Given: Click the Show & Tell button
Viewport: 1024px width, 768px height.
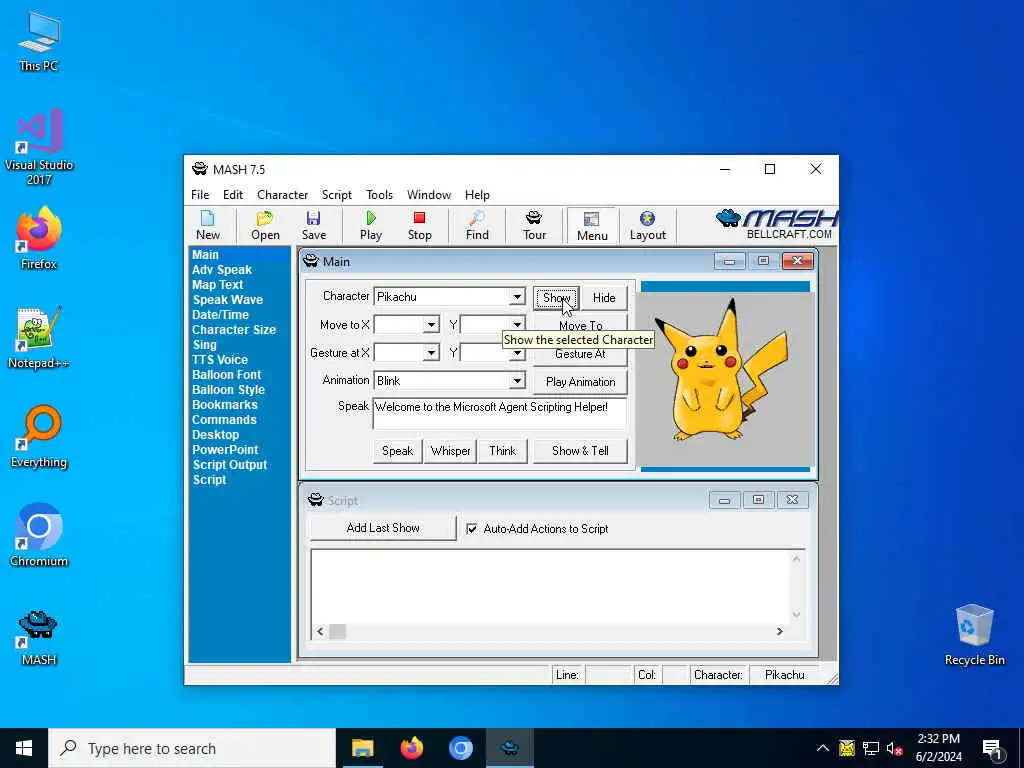Looking at the screenshot, I should point(580,451).
